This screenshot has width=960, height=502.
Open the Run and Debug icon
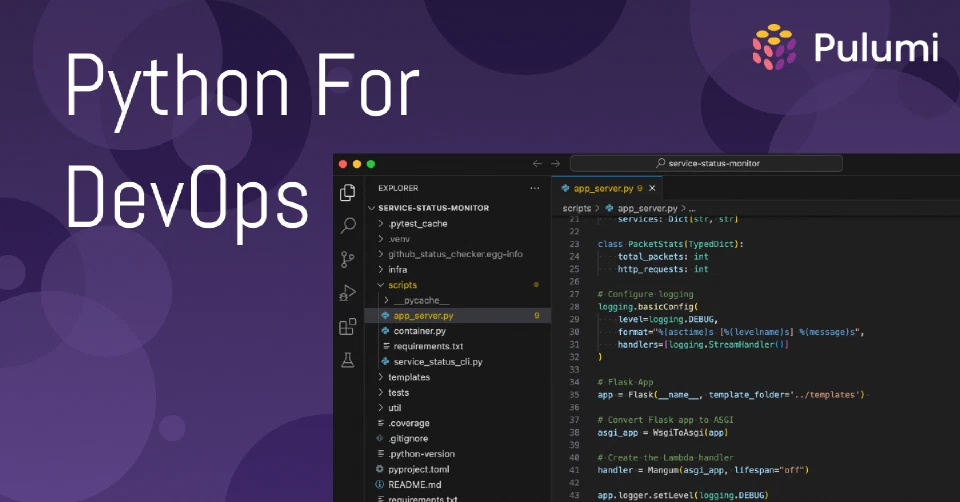(347, 293)
